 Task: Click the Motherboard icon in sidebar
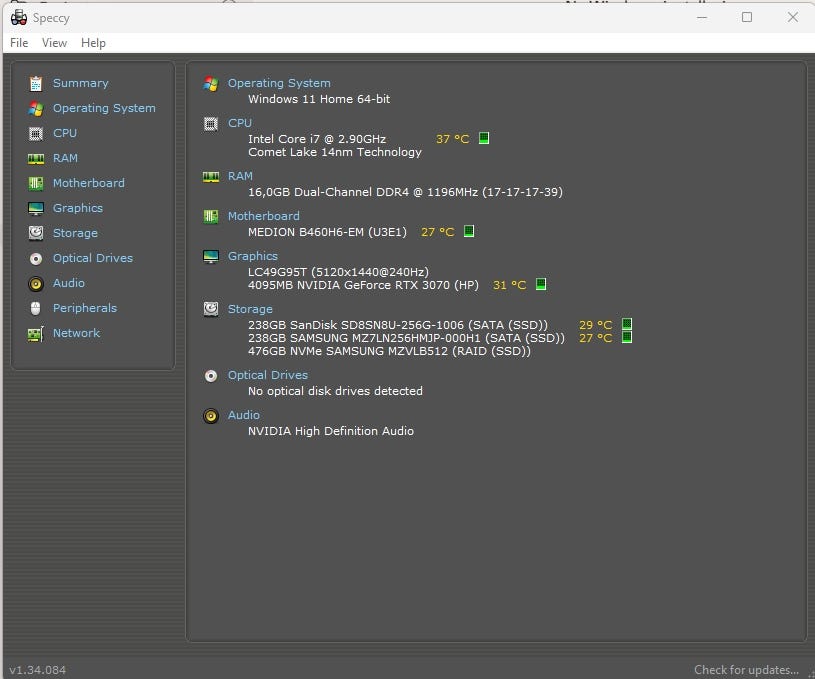[36, 183]
